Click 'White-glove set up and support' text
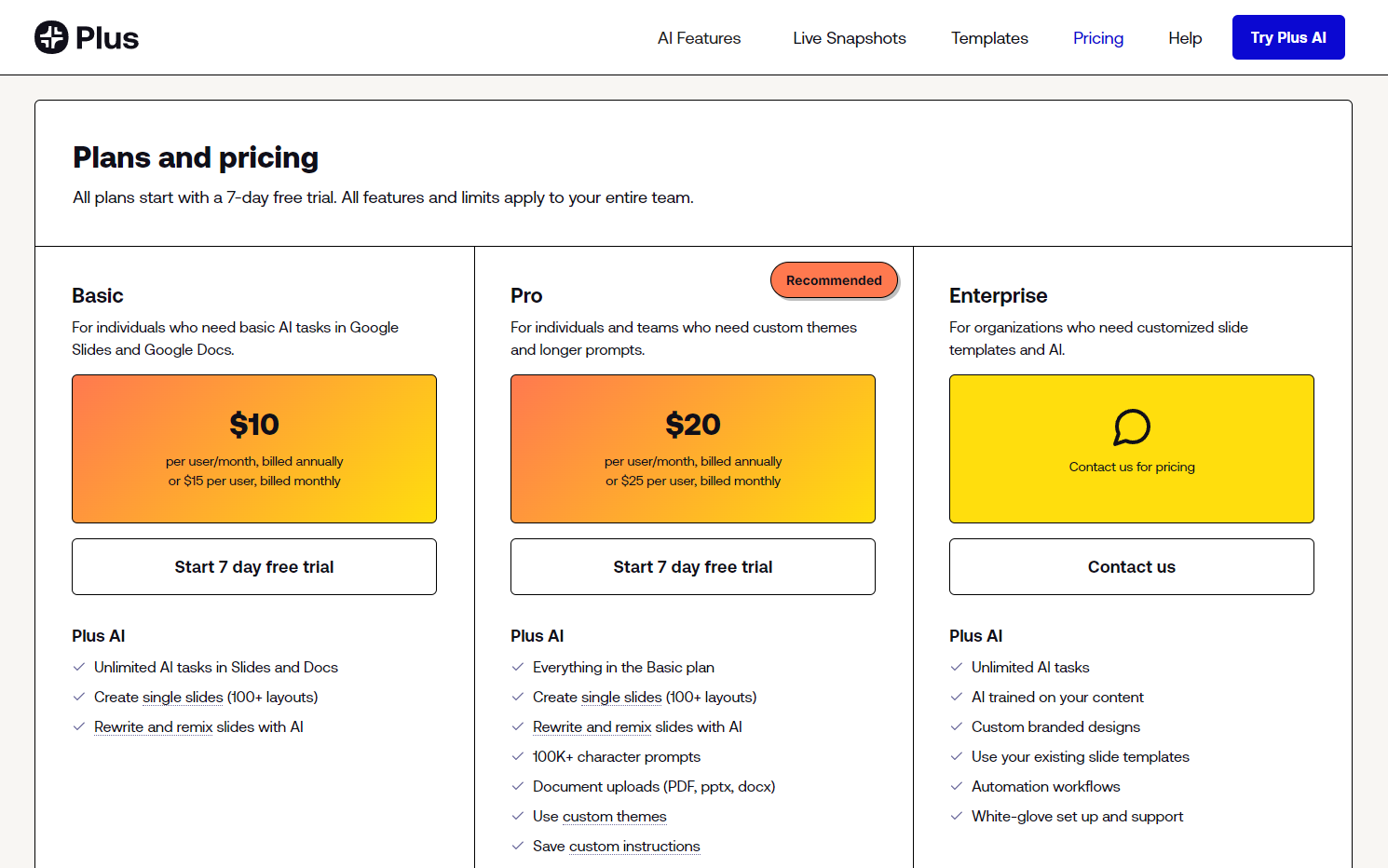 pos(1077,816)
